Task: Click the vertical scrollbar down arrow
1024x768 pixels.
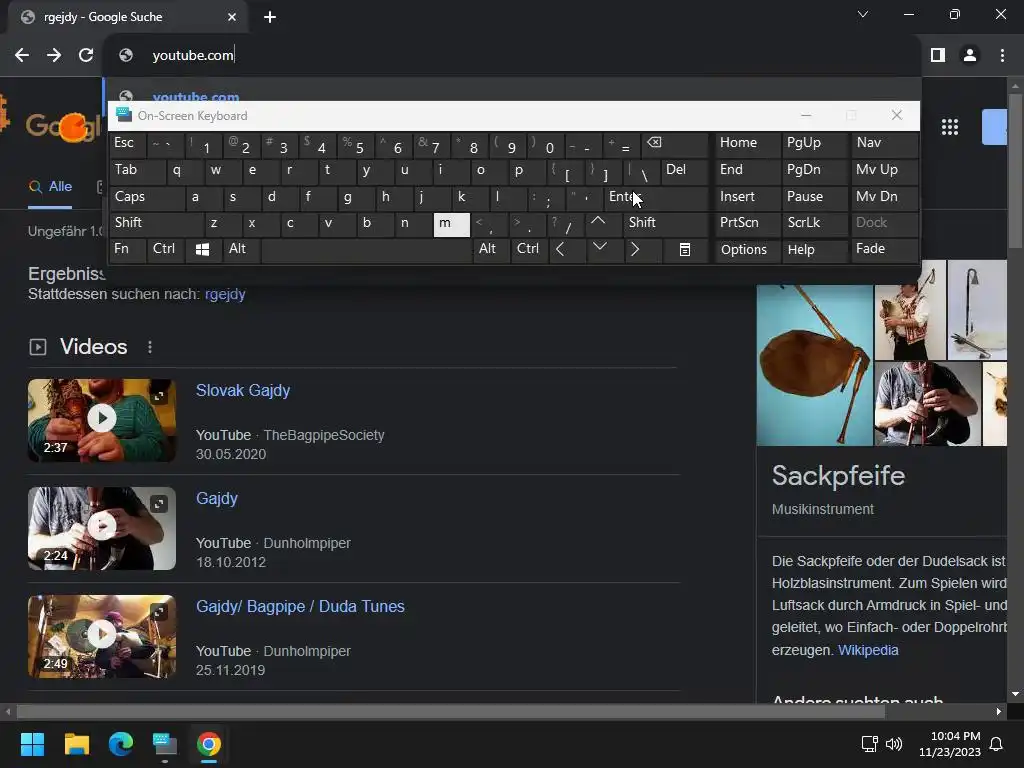Action: 1016,694
